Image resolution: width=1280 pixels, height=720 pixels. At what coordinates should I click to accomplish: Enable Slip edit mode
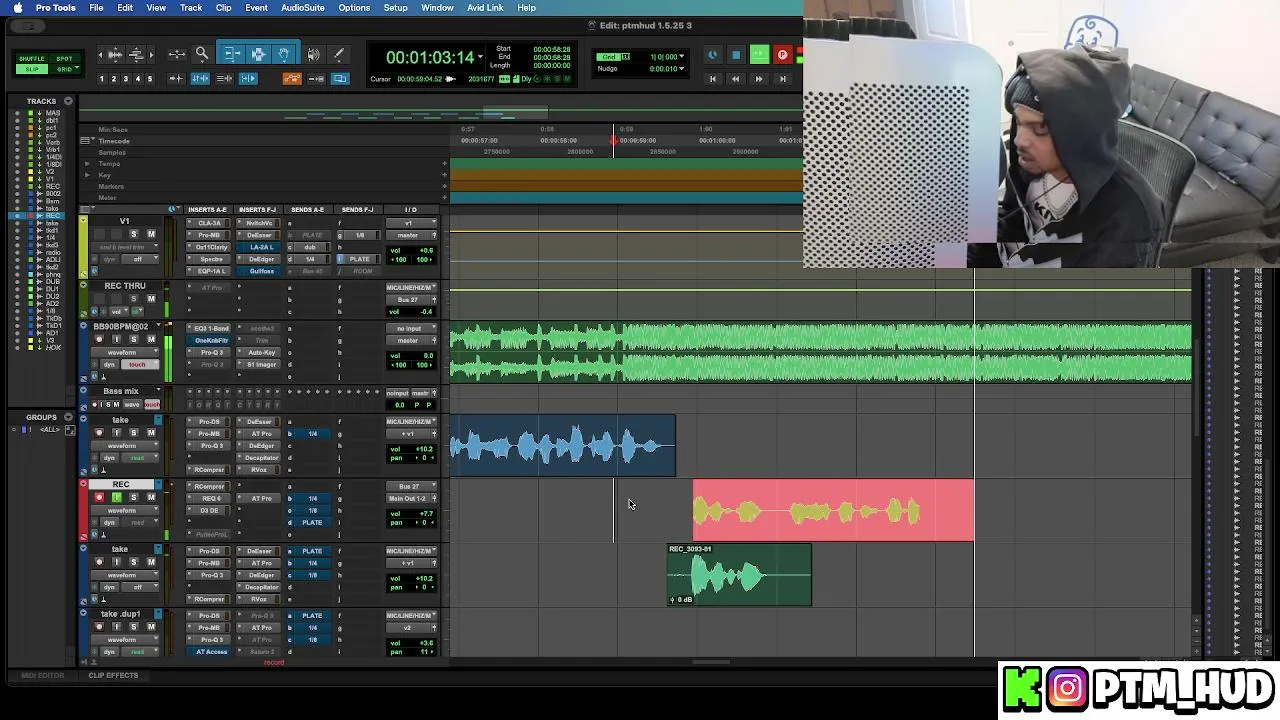click(x=31, y=69)
